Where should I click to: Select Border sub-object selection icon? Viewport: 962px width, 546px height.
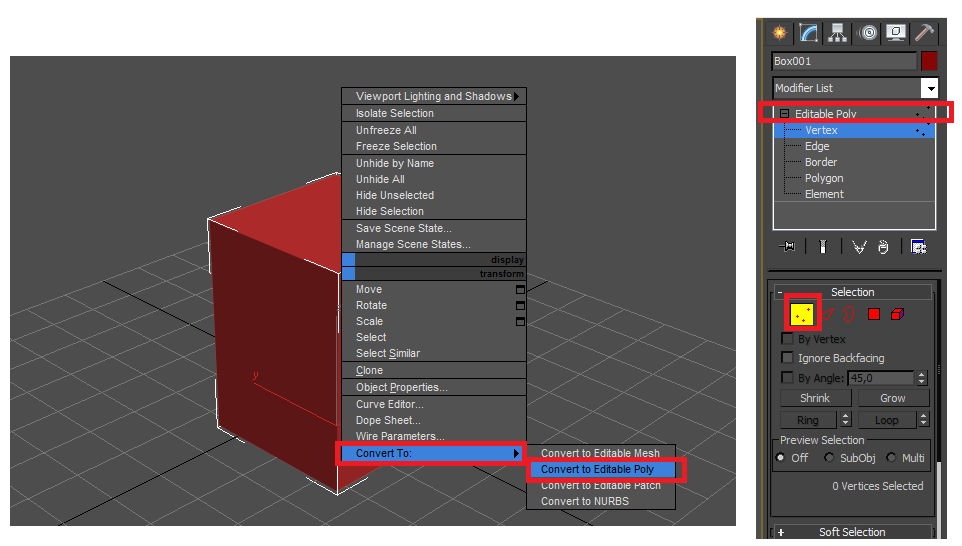point(849,314)
